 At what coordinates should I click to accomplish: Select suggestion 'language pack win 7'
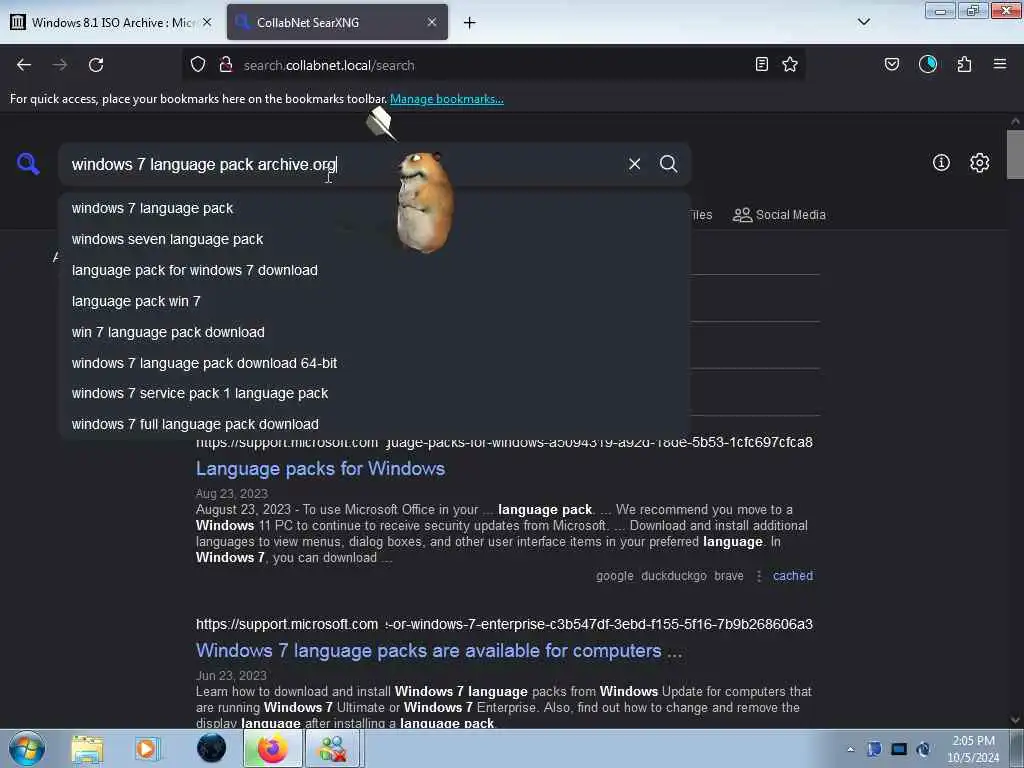(x=374, y=301)
